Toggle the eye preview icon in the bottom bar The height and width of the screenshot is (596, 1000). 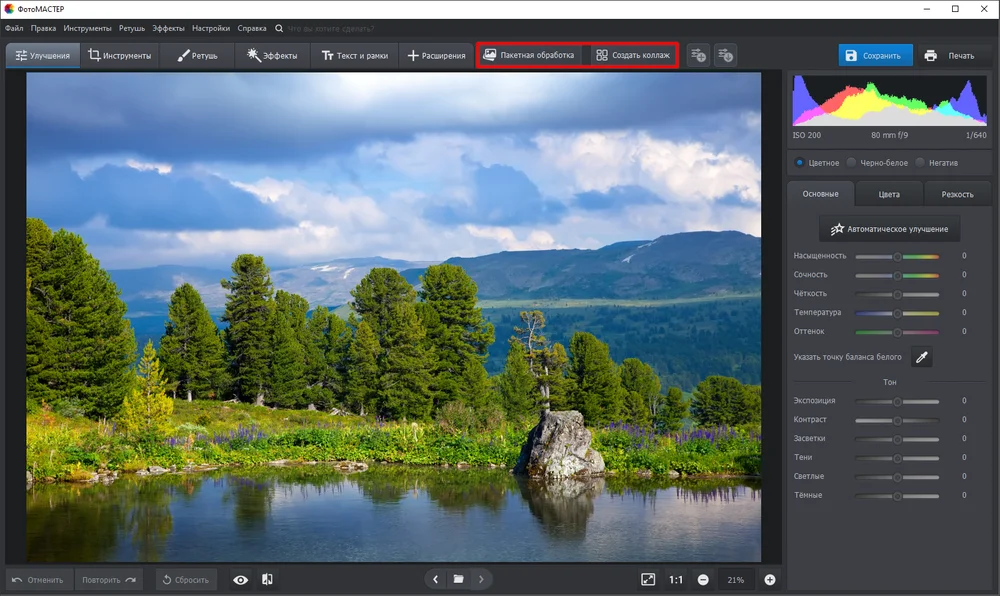(x=240, y=579)
